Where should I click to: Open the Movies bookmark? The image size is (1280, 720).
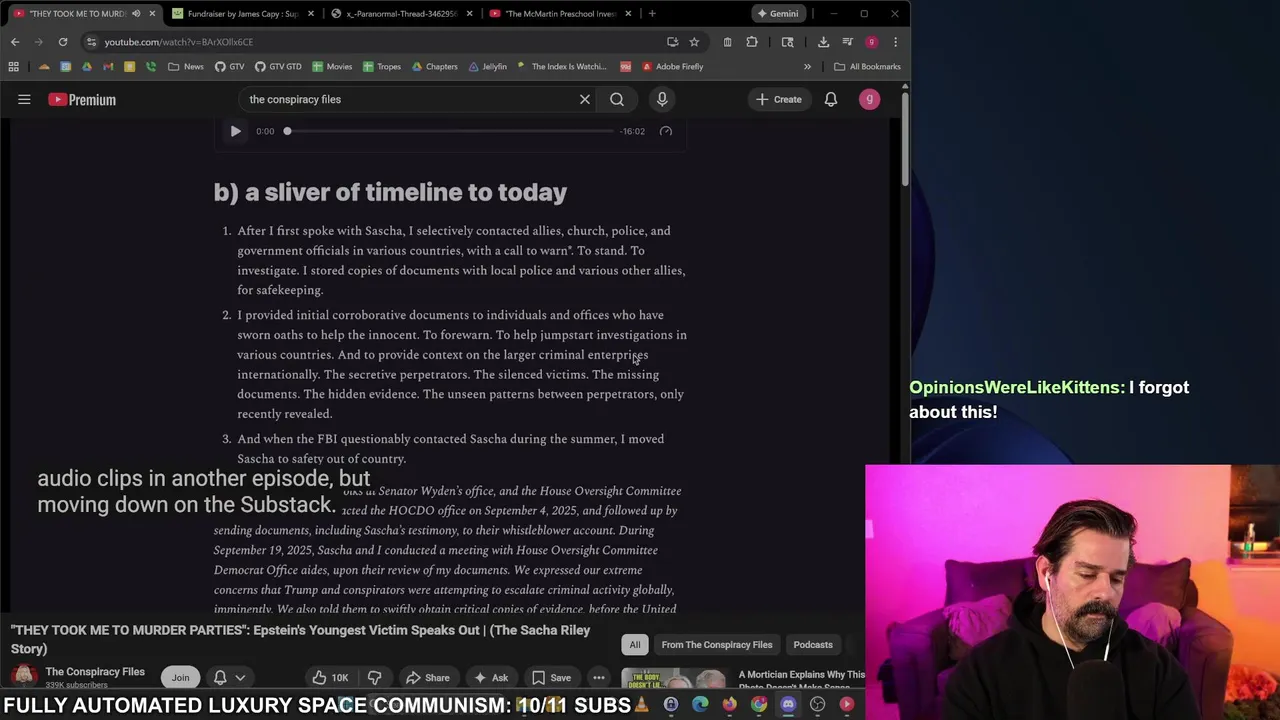[x=332, y=67]
